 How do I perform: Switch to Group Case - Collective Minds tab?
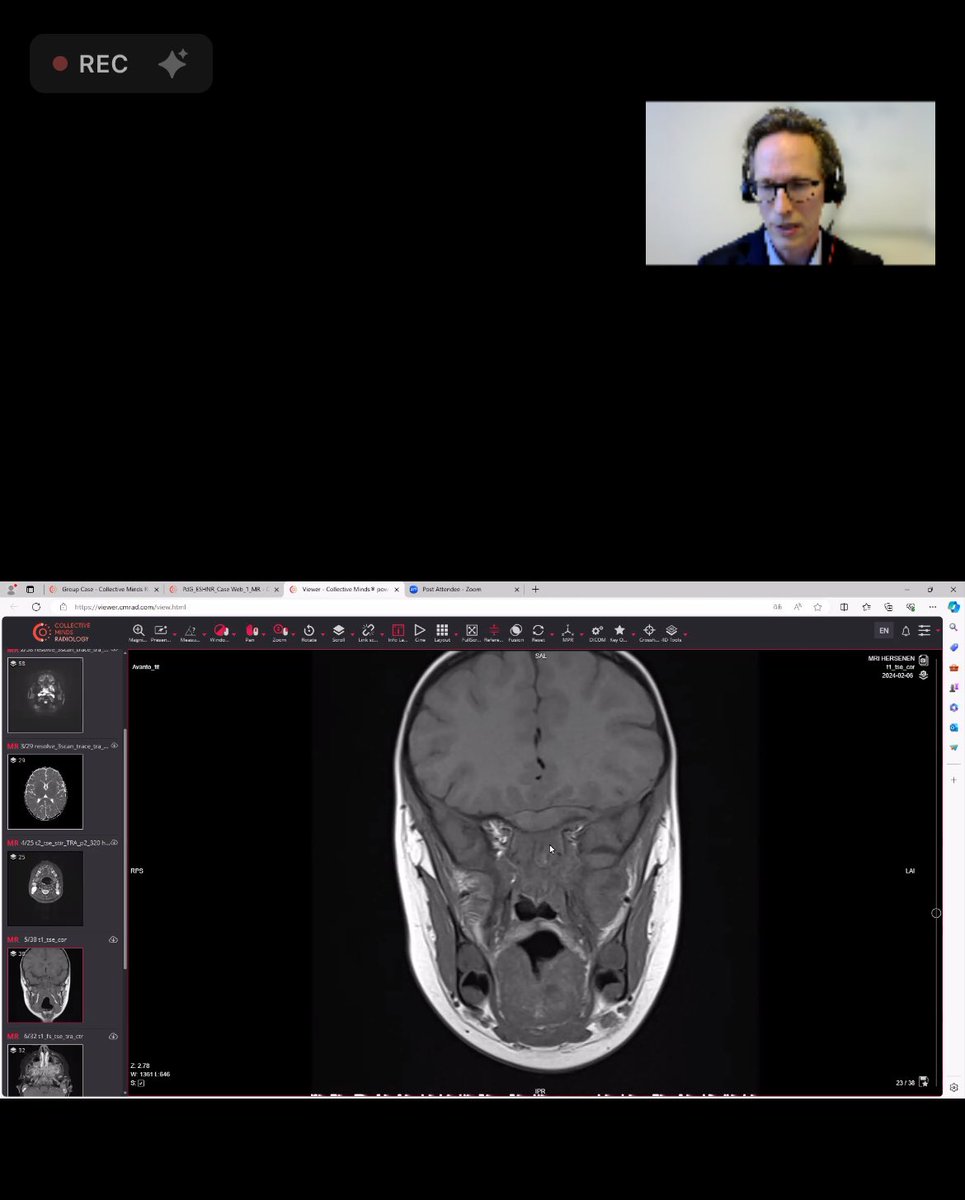104,589
